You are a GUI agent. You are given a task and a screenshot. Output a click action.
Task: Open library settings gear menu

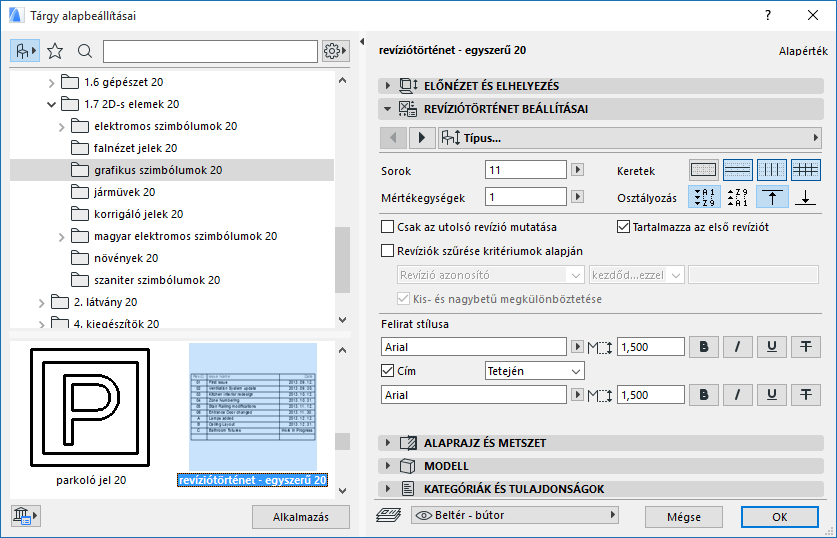335,51
